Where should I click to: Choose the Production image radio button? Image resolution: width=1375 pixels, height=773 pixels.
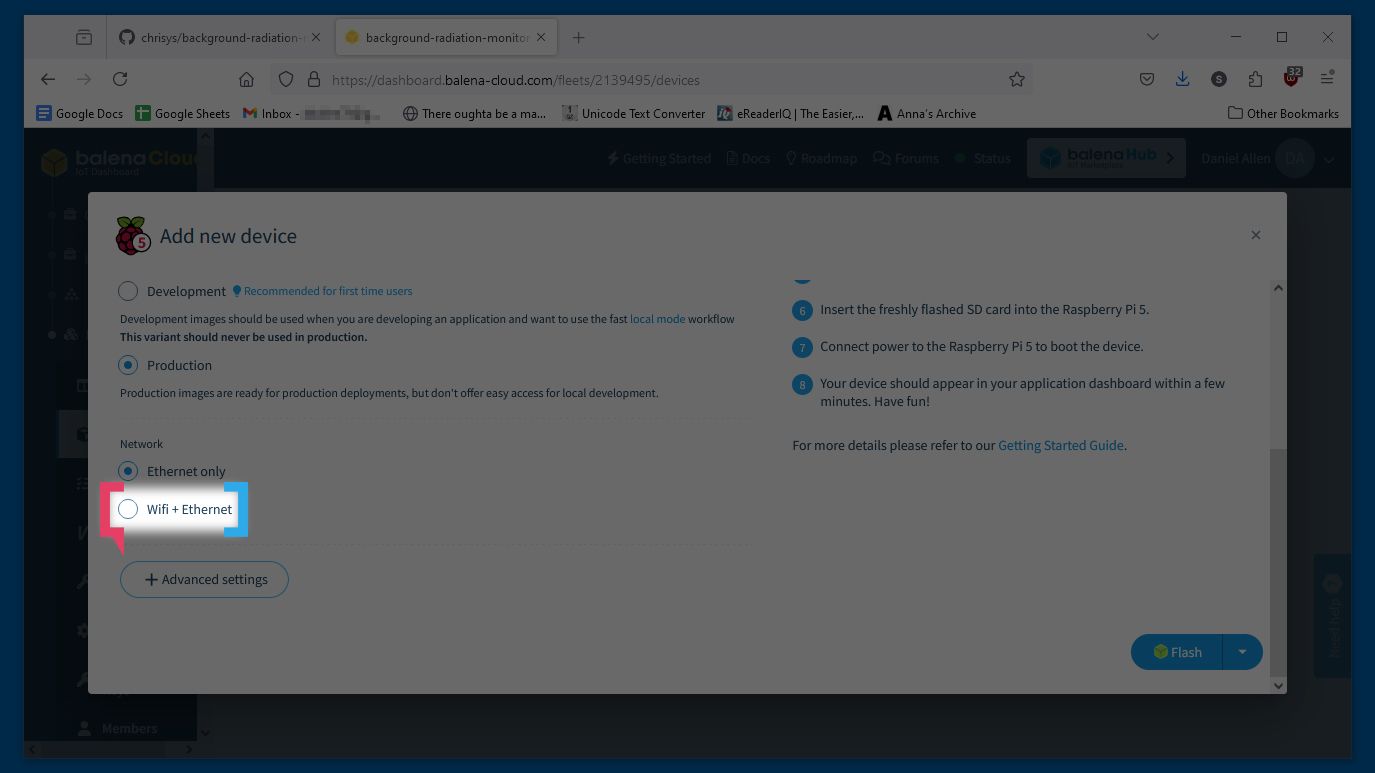pos(128,365)
